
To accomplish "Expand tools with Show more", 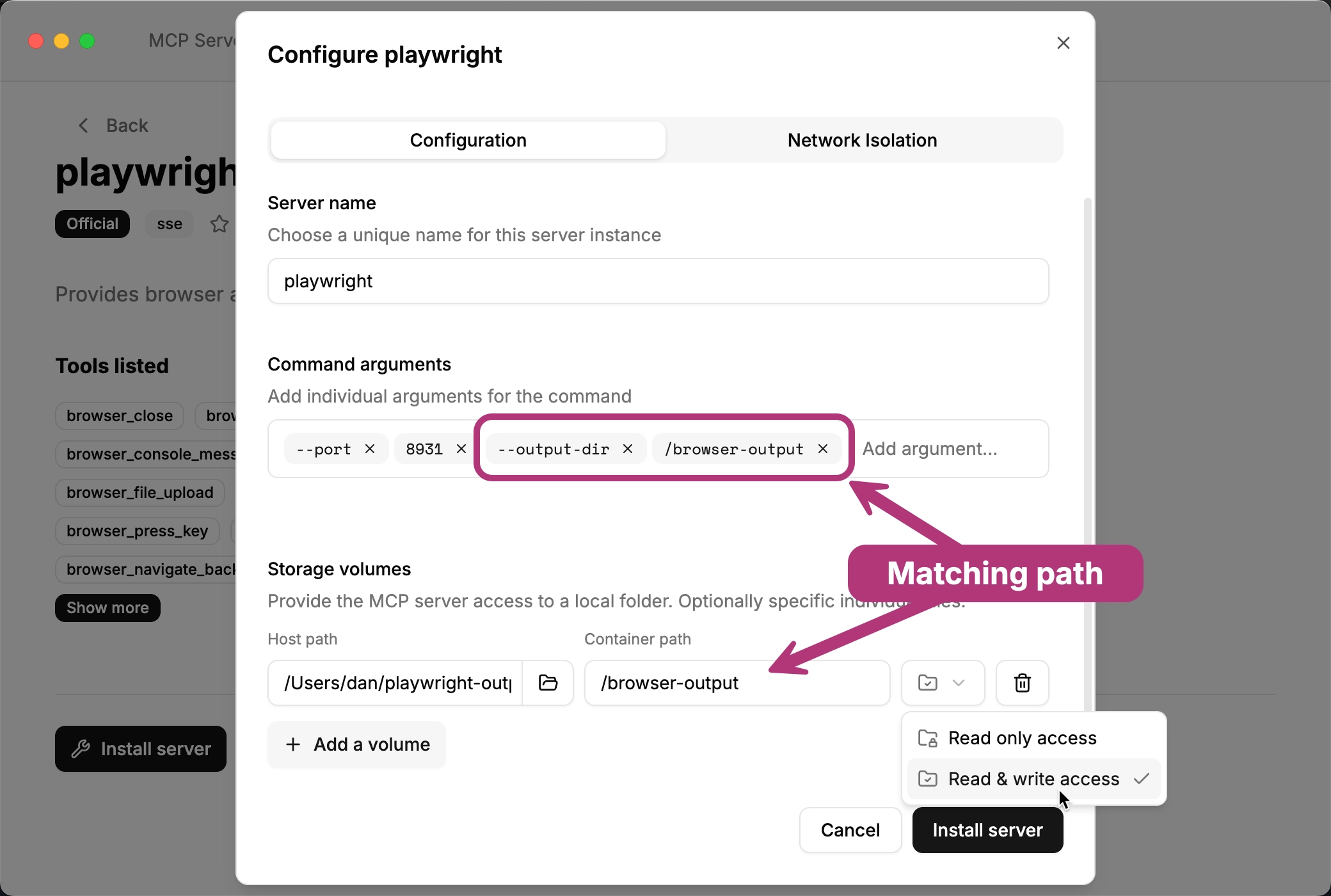I will tap(107, 607).
